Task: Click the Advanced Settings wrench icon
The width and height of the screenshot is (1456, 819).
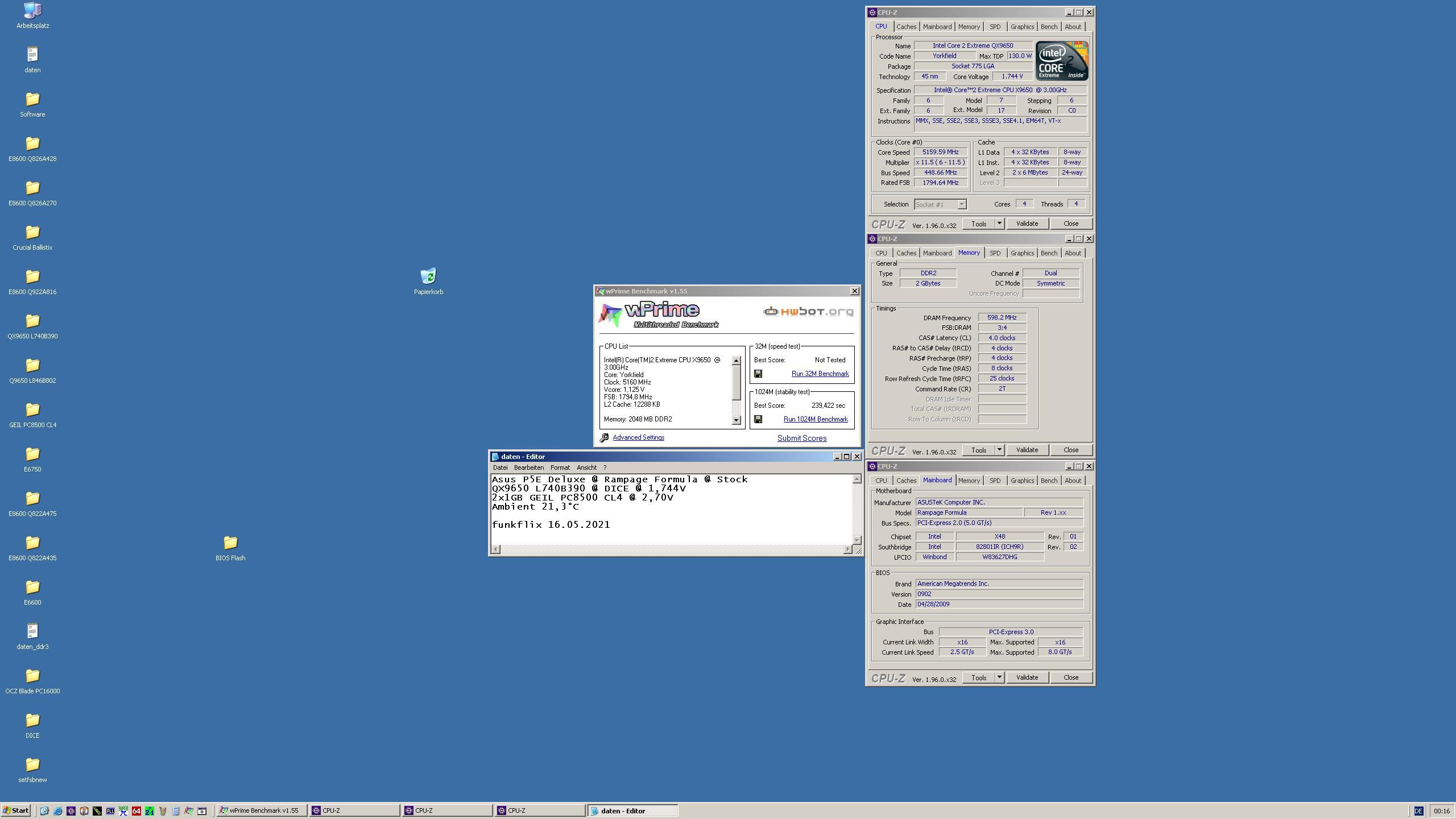Action: [605, 437]
